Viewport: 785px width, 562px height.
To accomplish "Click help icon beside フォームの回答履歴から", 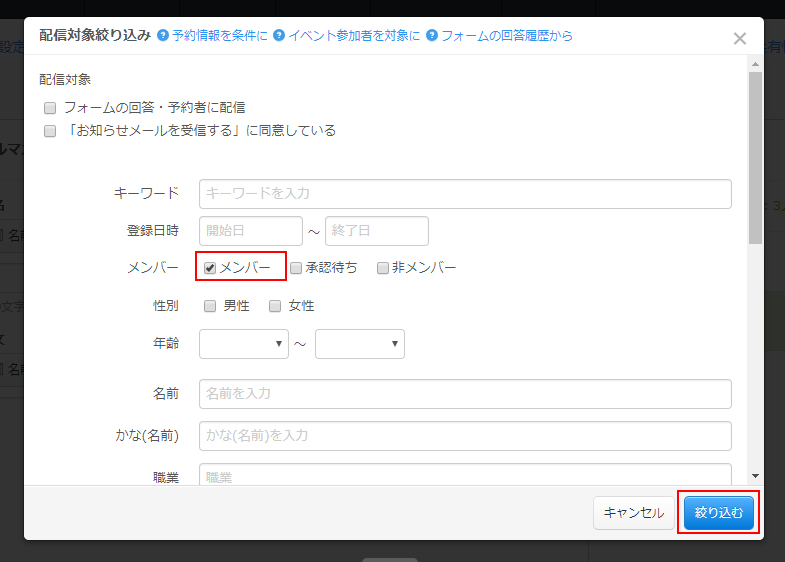I will pyautogui.click(x=432, y=36).
